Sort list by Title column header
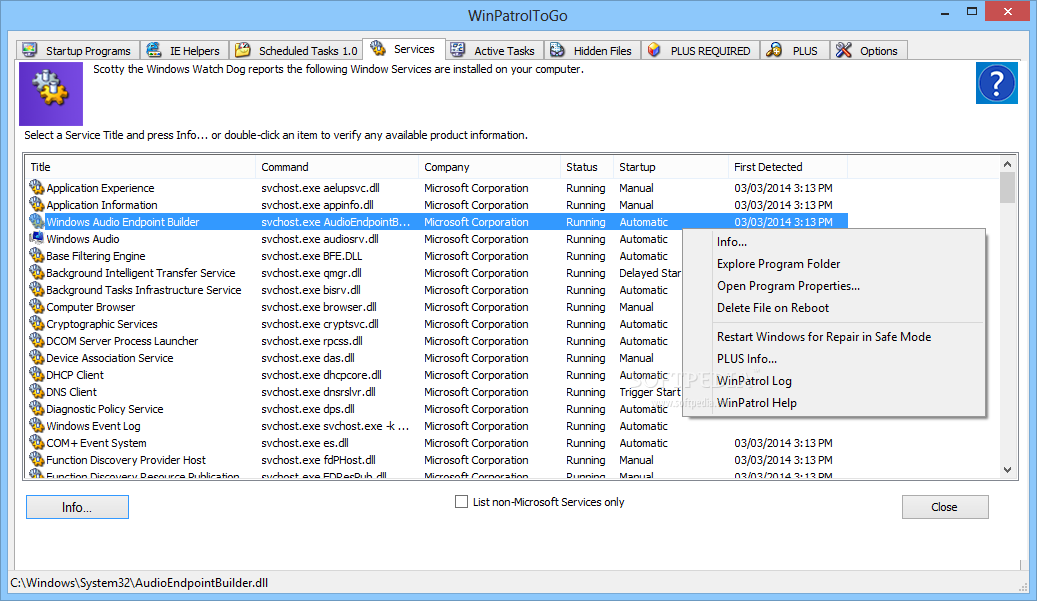Viewport: 1037px width, 601px height. [140, 167]
